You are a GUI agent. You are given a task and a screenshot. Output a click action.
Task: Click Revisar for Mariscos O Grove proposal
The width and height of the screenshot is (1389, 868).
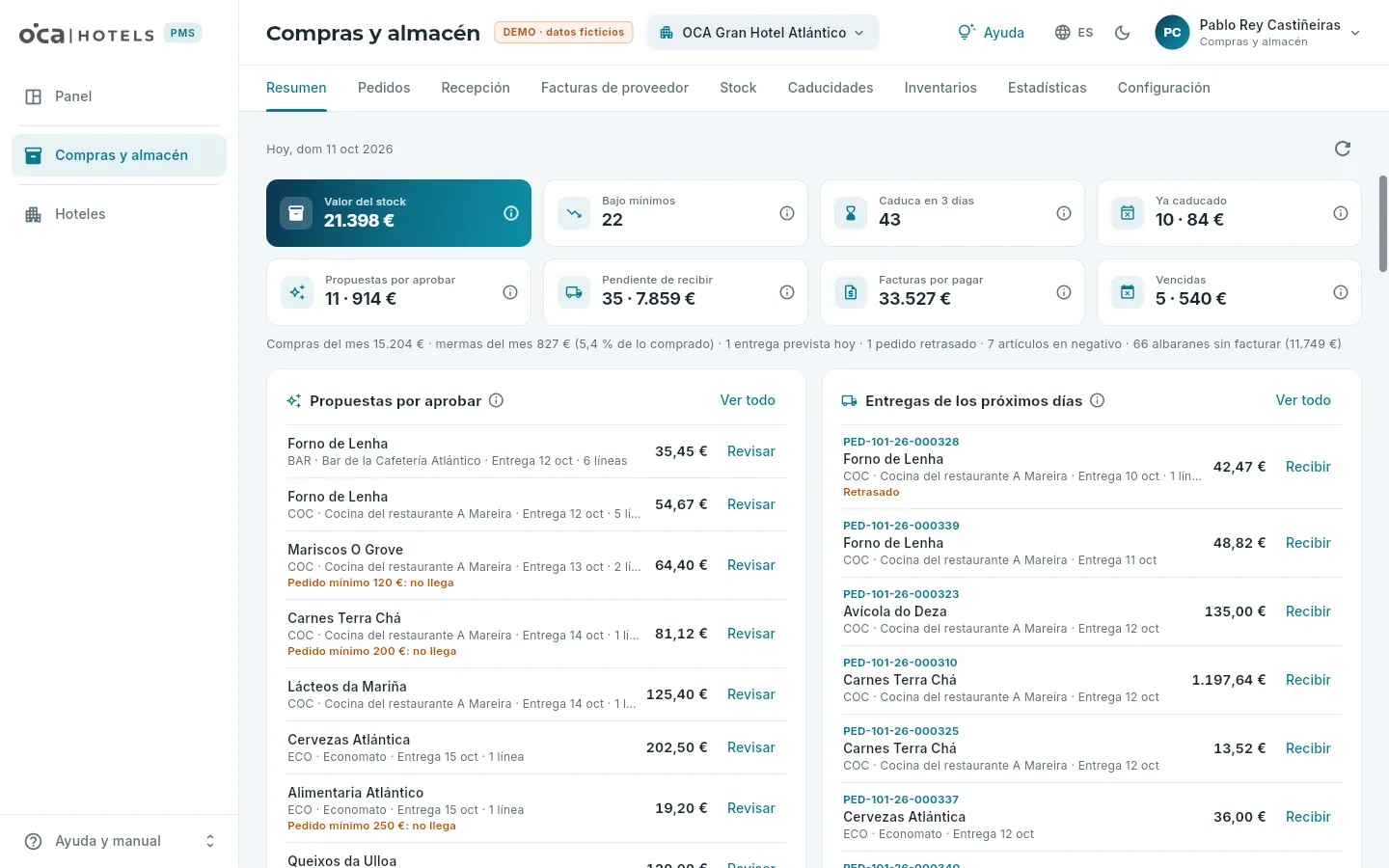pyautogui.click(x=751, y=565)
